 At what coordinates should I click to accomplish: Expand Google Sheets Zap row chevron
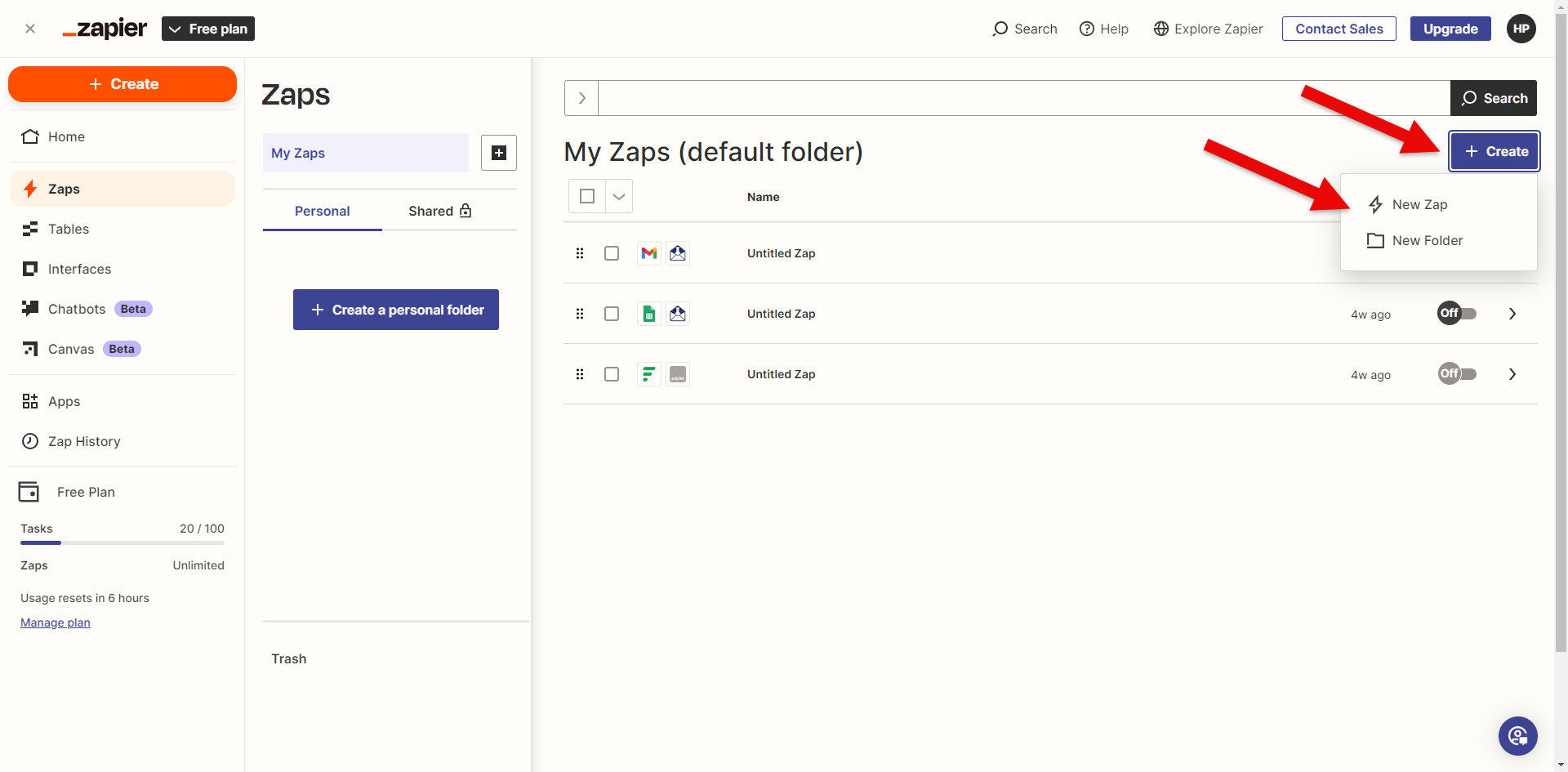click(x=1512, y=314)
